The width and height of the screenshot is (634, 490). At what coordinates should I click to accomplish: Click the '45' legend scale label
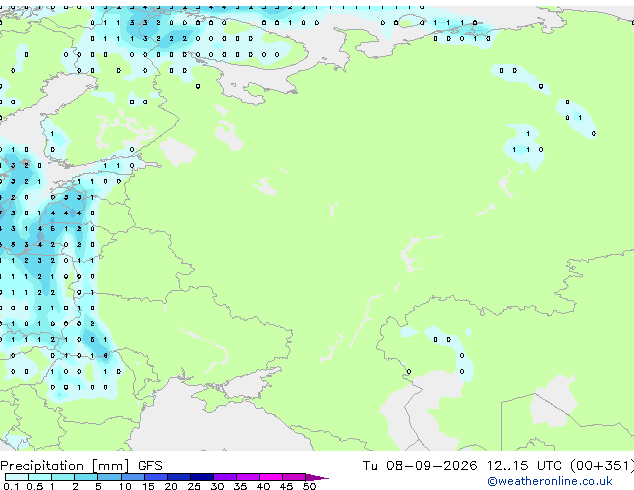click(286, 486)
